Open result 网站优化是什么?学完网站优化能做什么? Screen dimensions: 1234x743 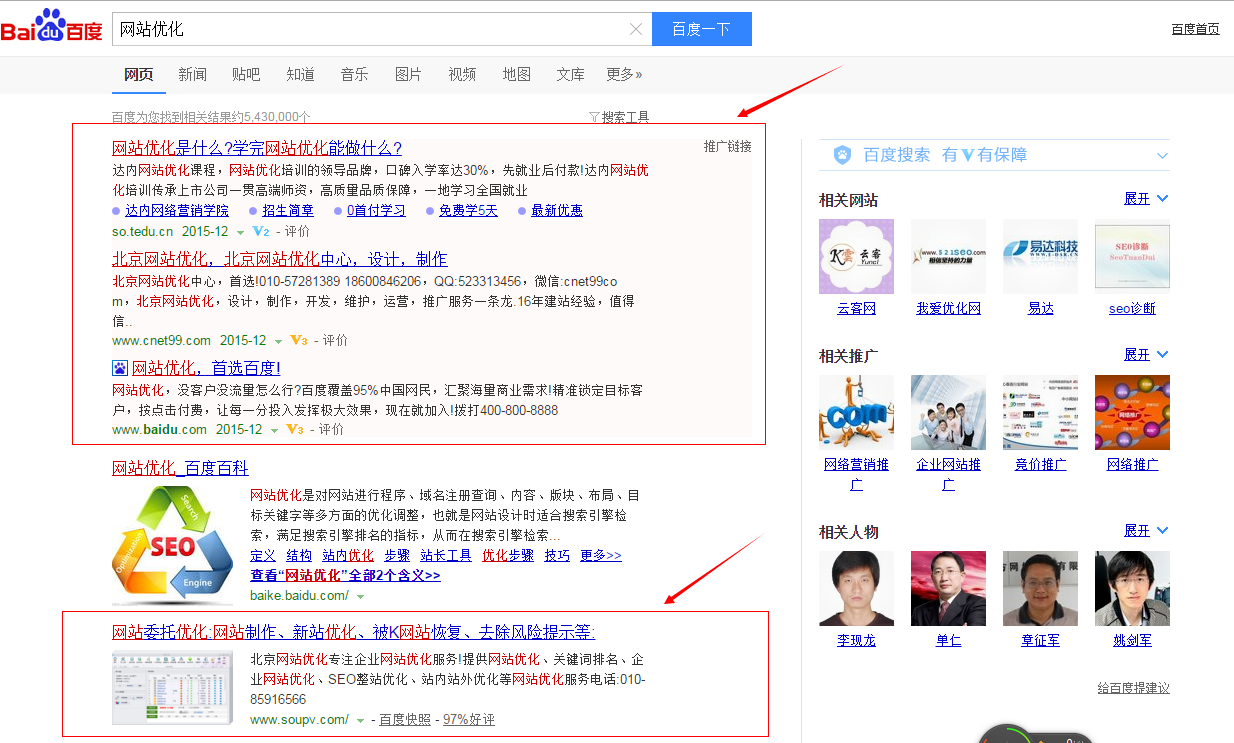click(x=257, y=148)
